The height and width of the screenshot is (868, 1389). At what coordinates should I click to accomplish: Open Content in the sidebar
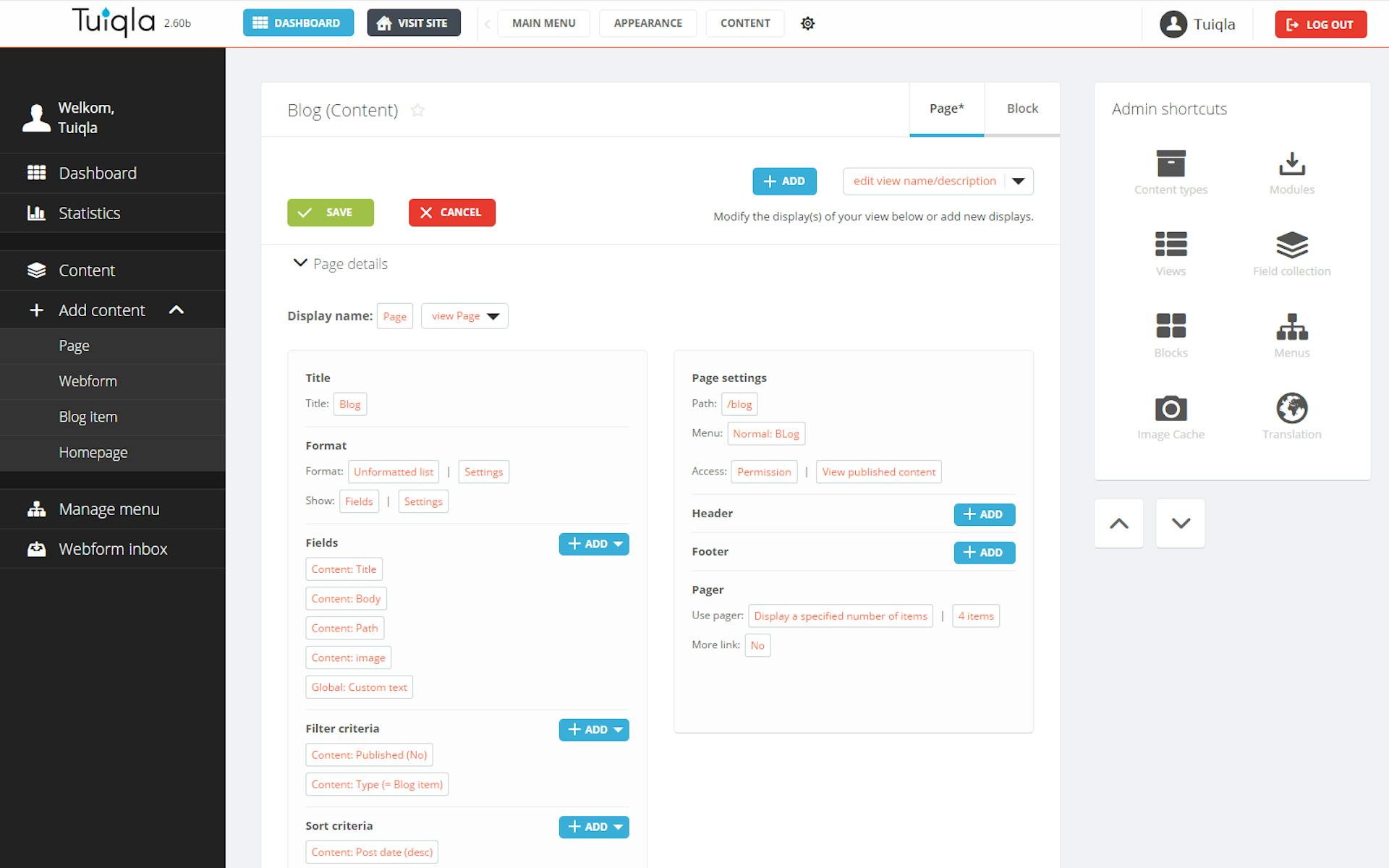click(113, 270)
